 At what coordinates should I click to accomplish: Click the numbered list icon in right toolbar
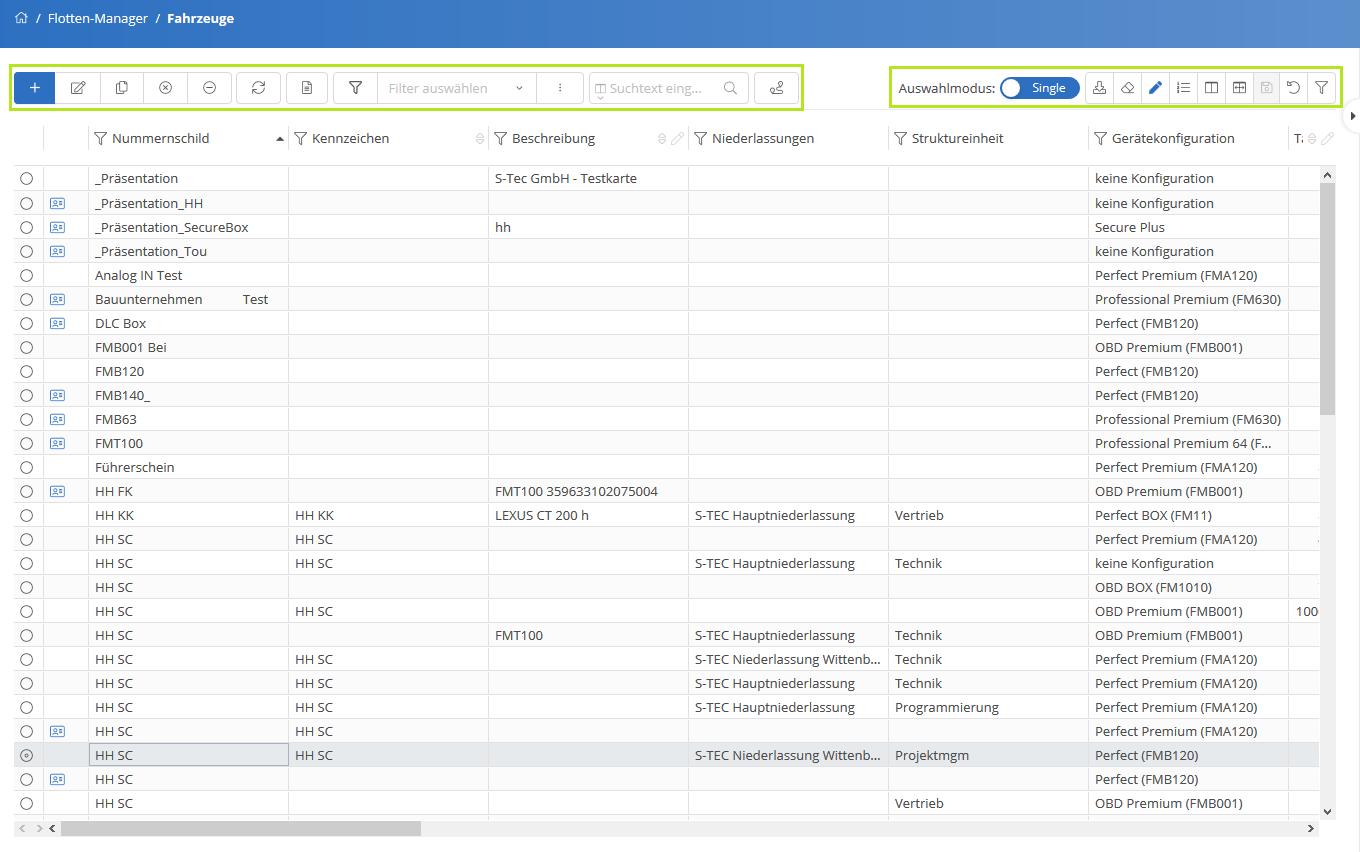(1183, 88)
